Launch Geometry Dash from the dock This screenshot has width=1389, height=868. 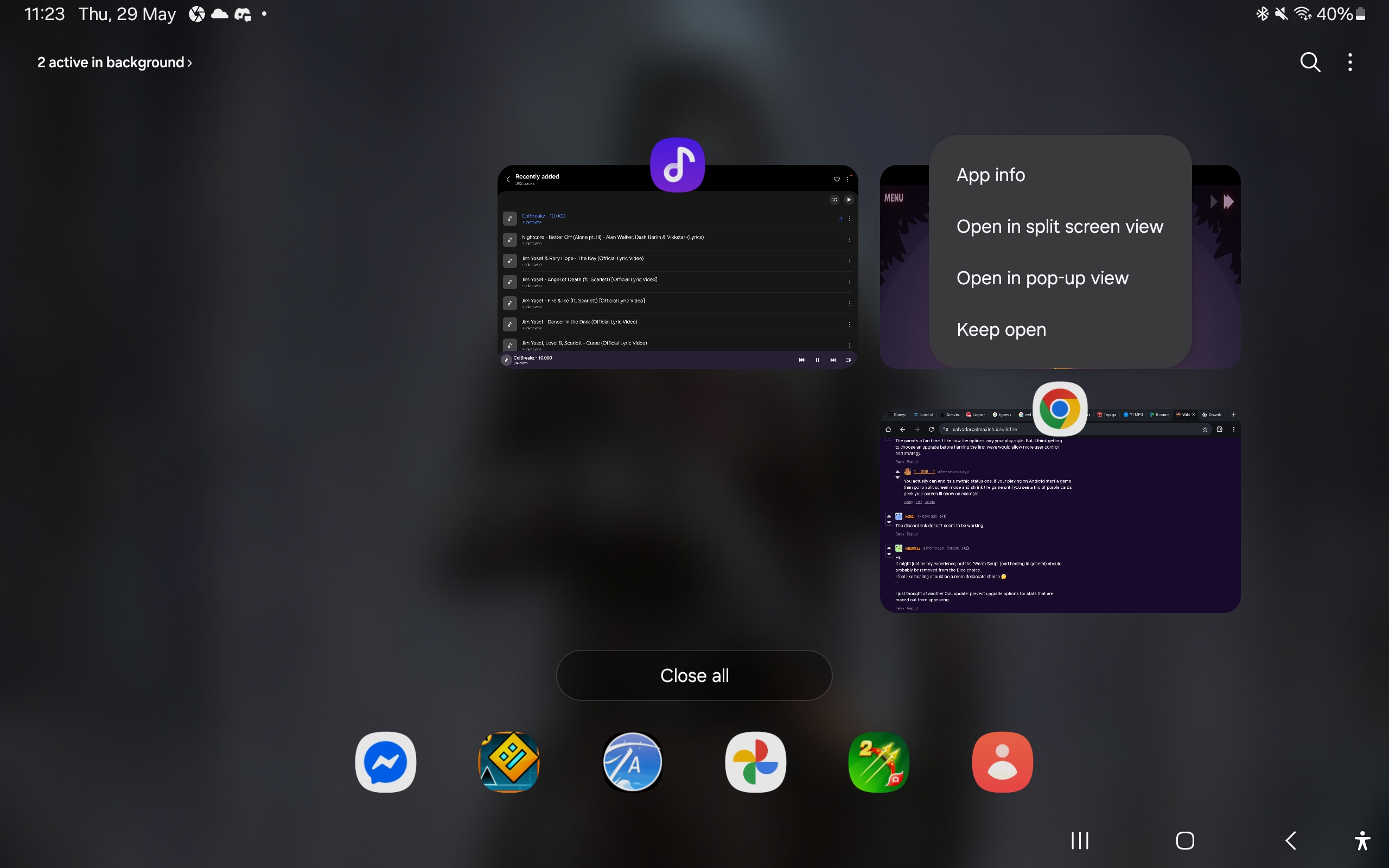pyautogui.click(x=508, y=762)
